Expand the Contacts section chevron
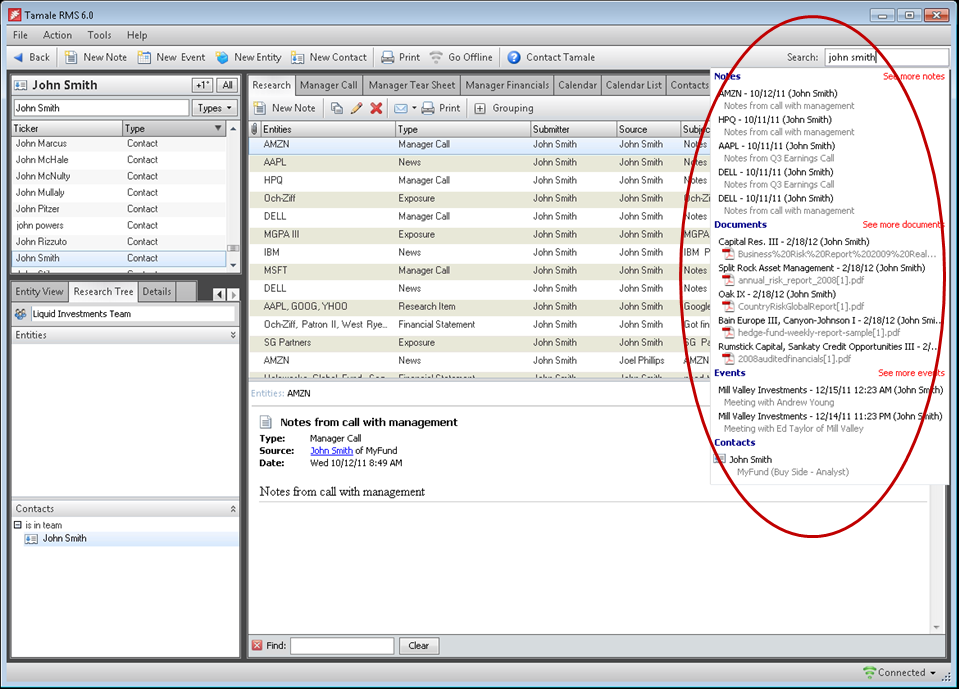The height and width of the screenshot is (689, 959). [233, 509]
